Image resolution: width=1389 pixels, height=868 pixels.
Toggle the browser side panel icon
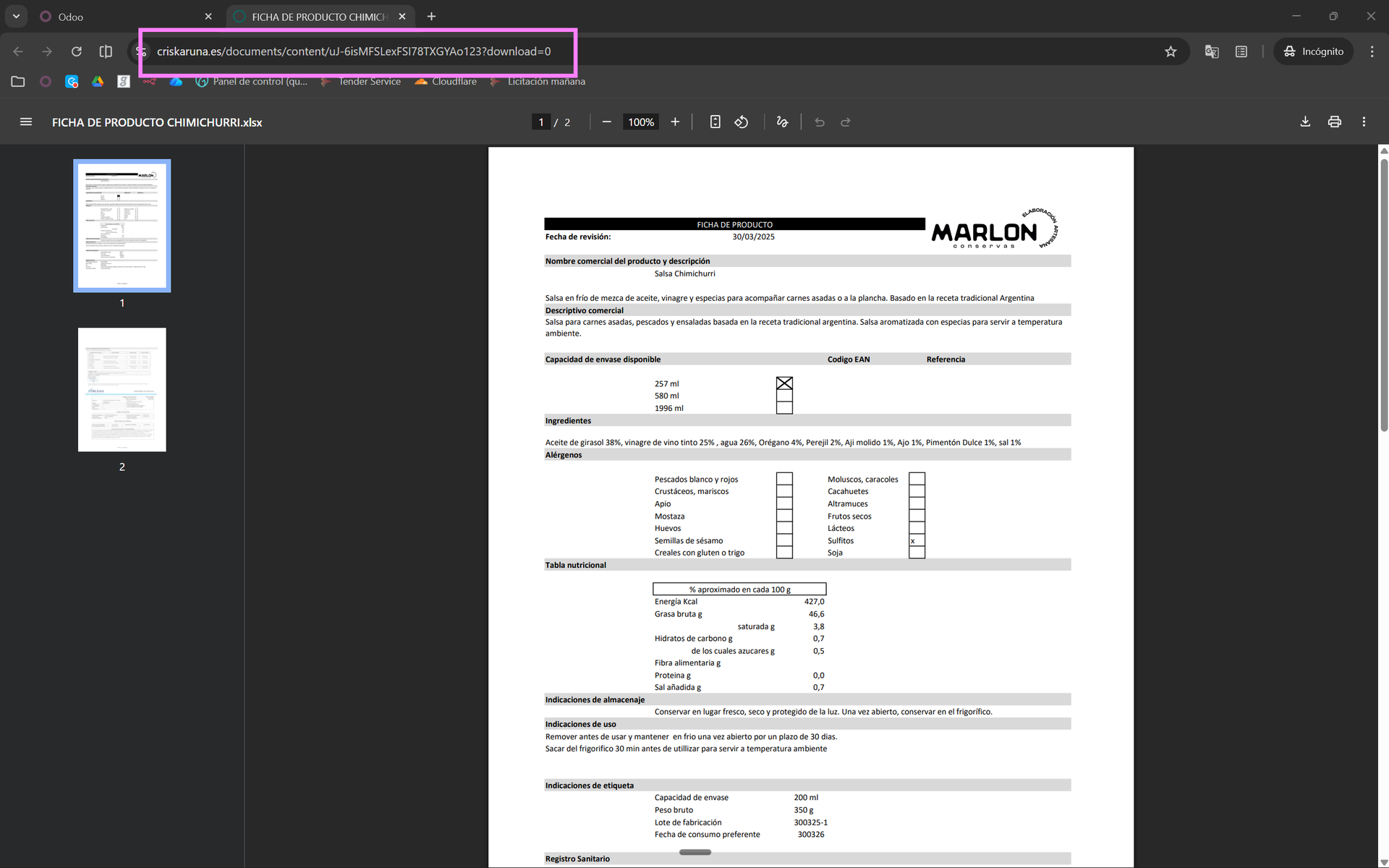106,51
